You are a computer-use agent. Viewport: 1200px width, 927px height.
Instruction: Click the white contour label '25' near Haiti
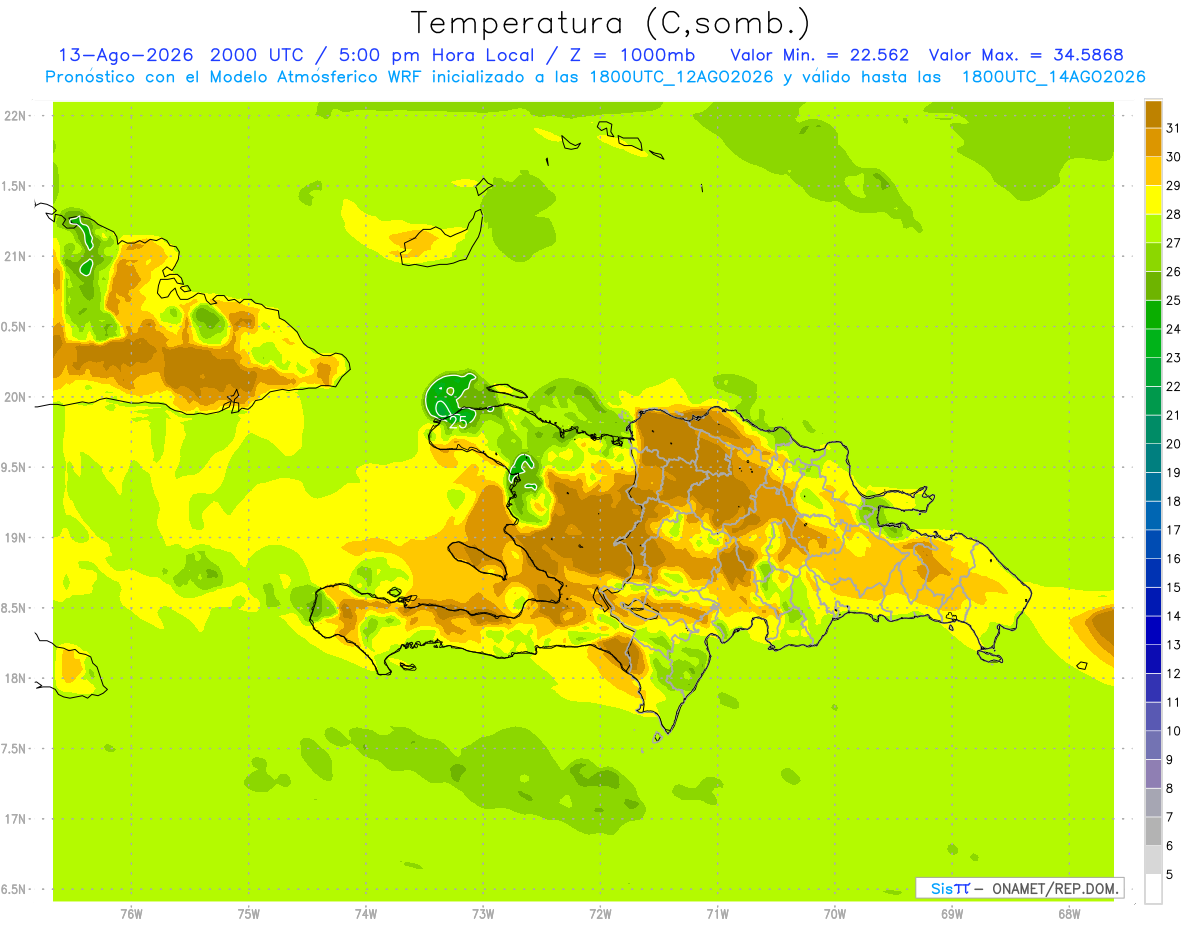point(459,421)
